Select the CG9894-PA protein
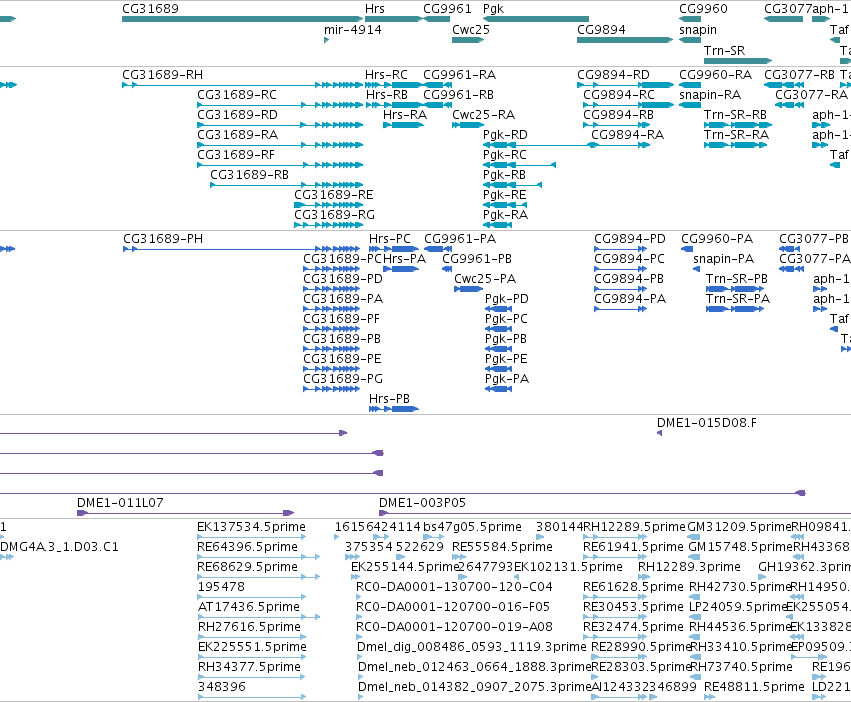The width and height of the screenshot is (851, 702). pyautogui.click(x=621, y=309)
